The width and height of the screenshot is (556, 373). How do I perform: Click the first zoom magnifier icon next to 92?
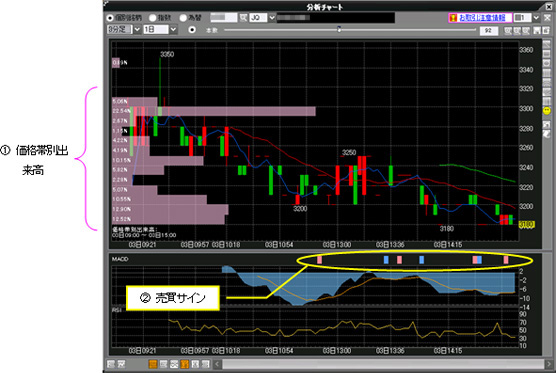pyautogui.click(x=508, y=30)
